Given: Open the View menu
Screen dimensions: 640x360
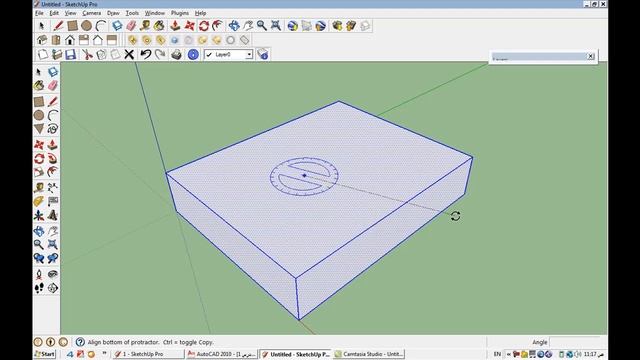Looking at the screenshot, I should pos(70,13).
